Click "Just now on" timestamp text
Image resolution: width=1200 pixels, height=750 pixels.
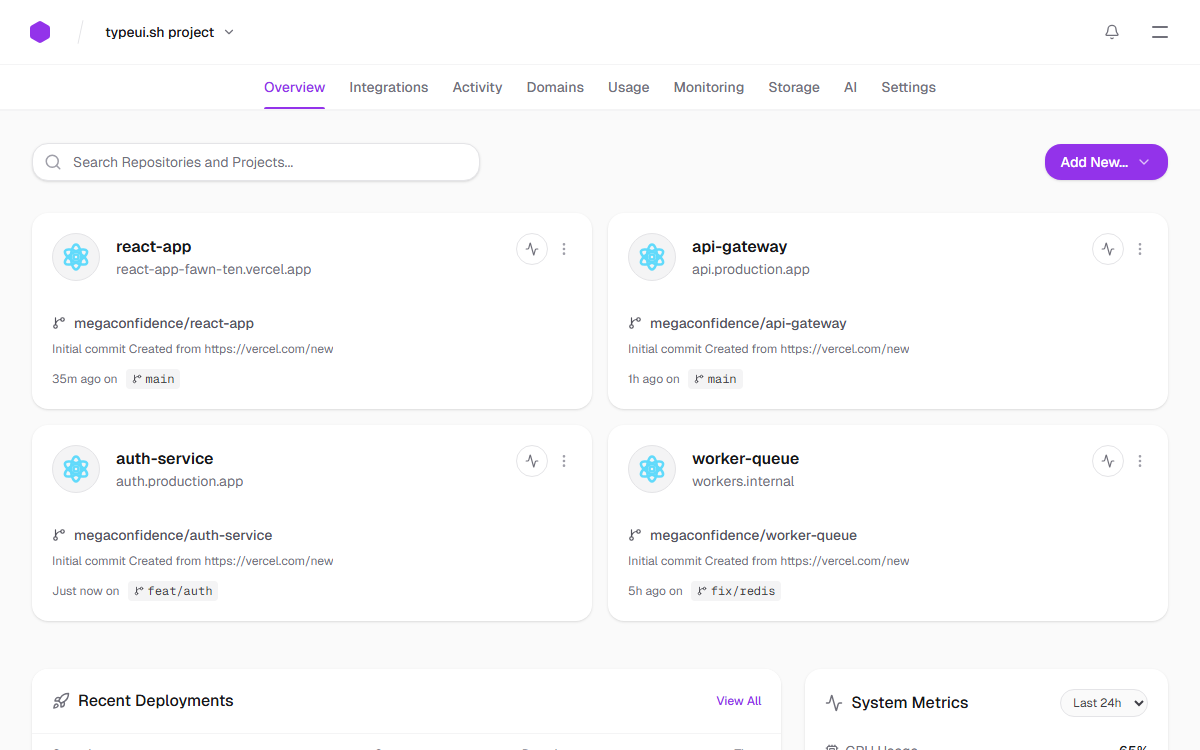pos(86,591)
